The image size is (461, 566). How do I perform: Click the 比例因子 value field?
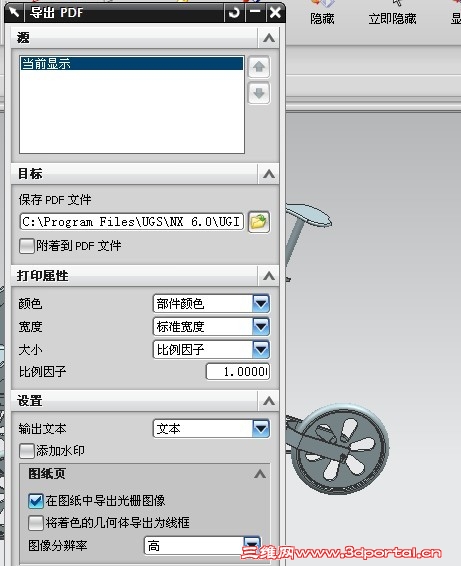(x=238, y=371)
